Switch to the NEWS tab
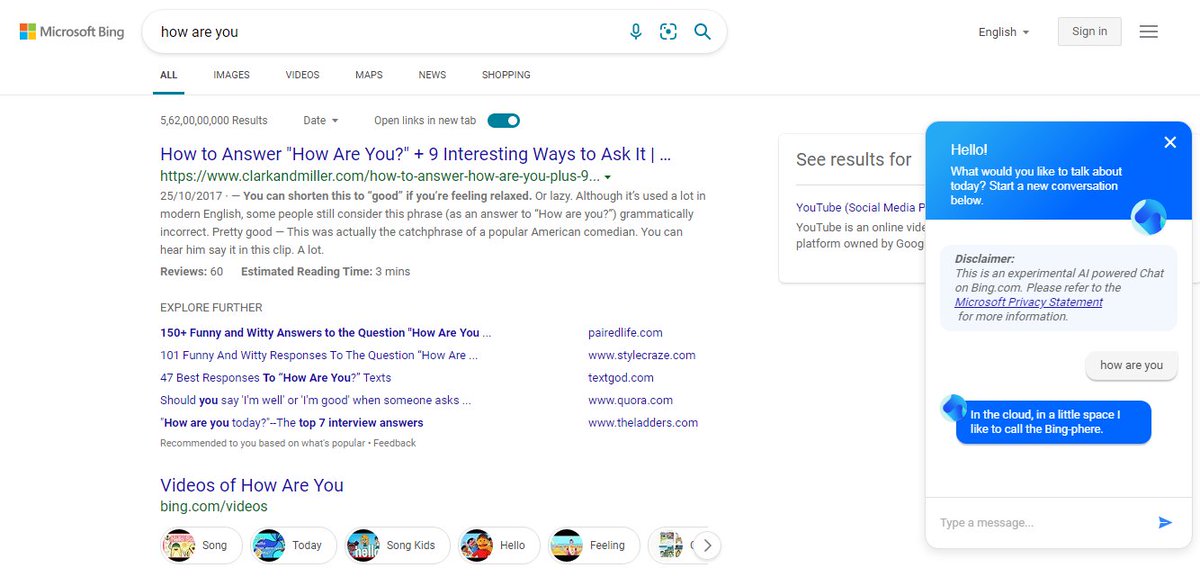 coord(431,74)
